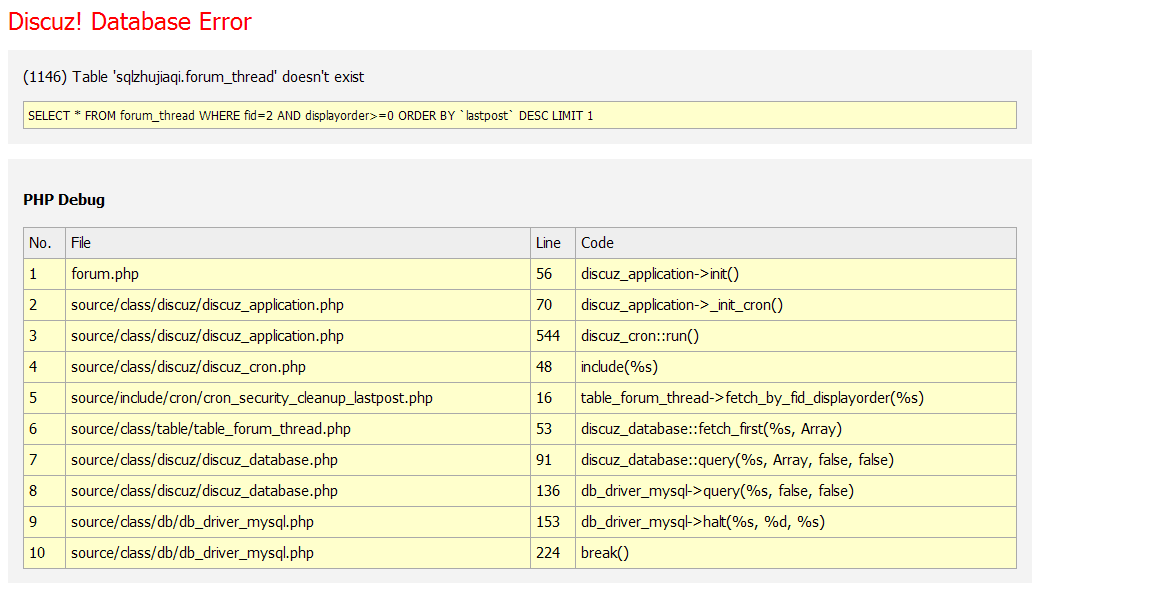Select the discuz_cron::run() code cell
1164x591 pixels.
796,336
